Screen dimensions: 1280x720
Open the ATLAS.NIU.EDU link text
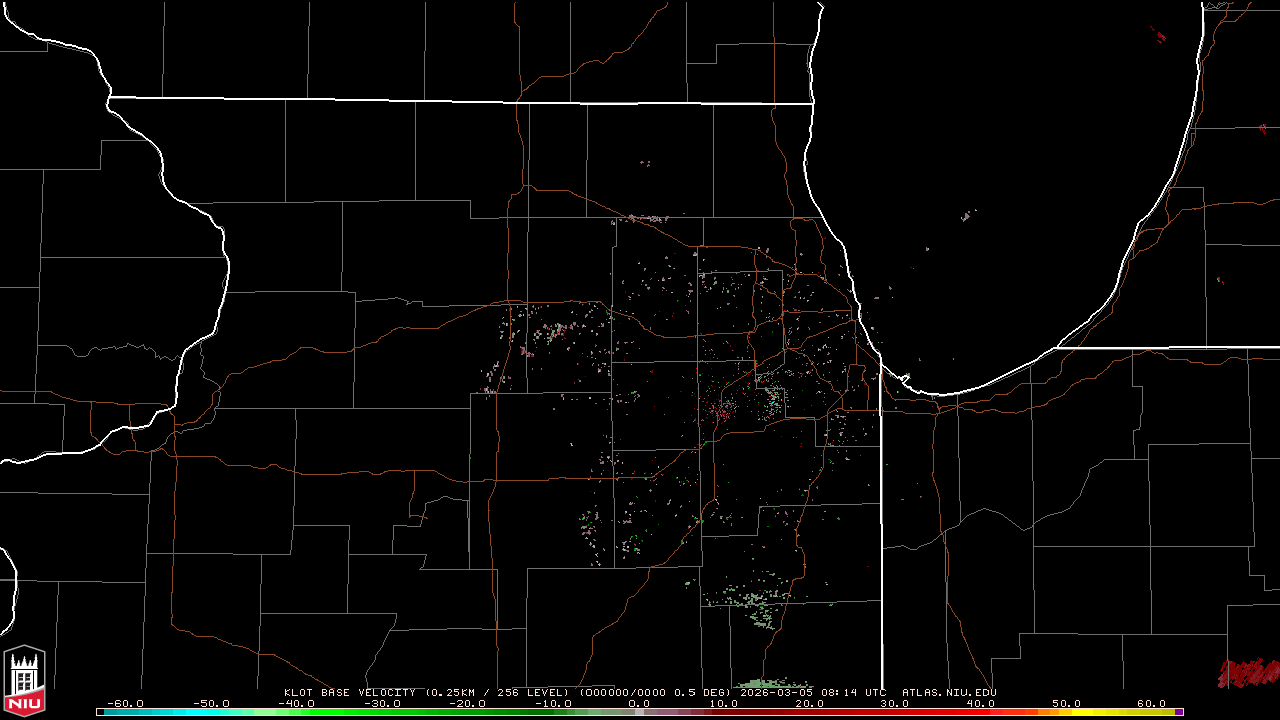(x=949, y=692)
